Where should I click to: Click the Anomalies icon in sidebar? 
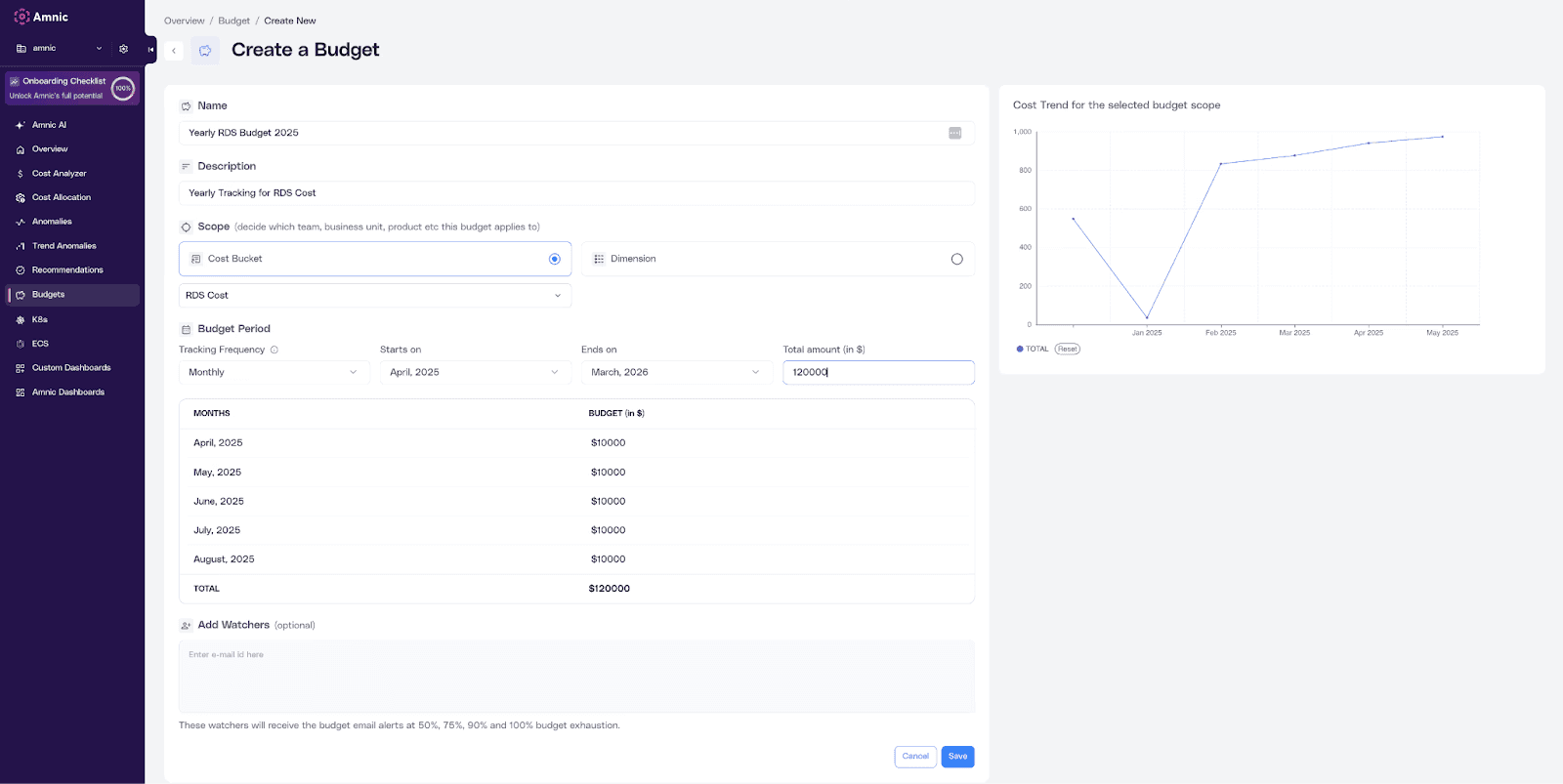[21, 222]
